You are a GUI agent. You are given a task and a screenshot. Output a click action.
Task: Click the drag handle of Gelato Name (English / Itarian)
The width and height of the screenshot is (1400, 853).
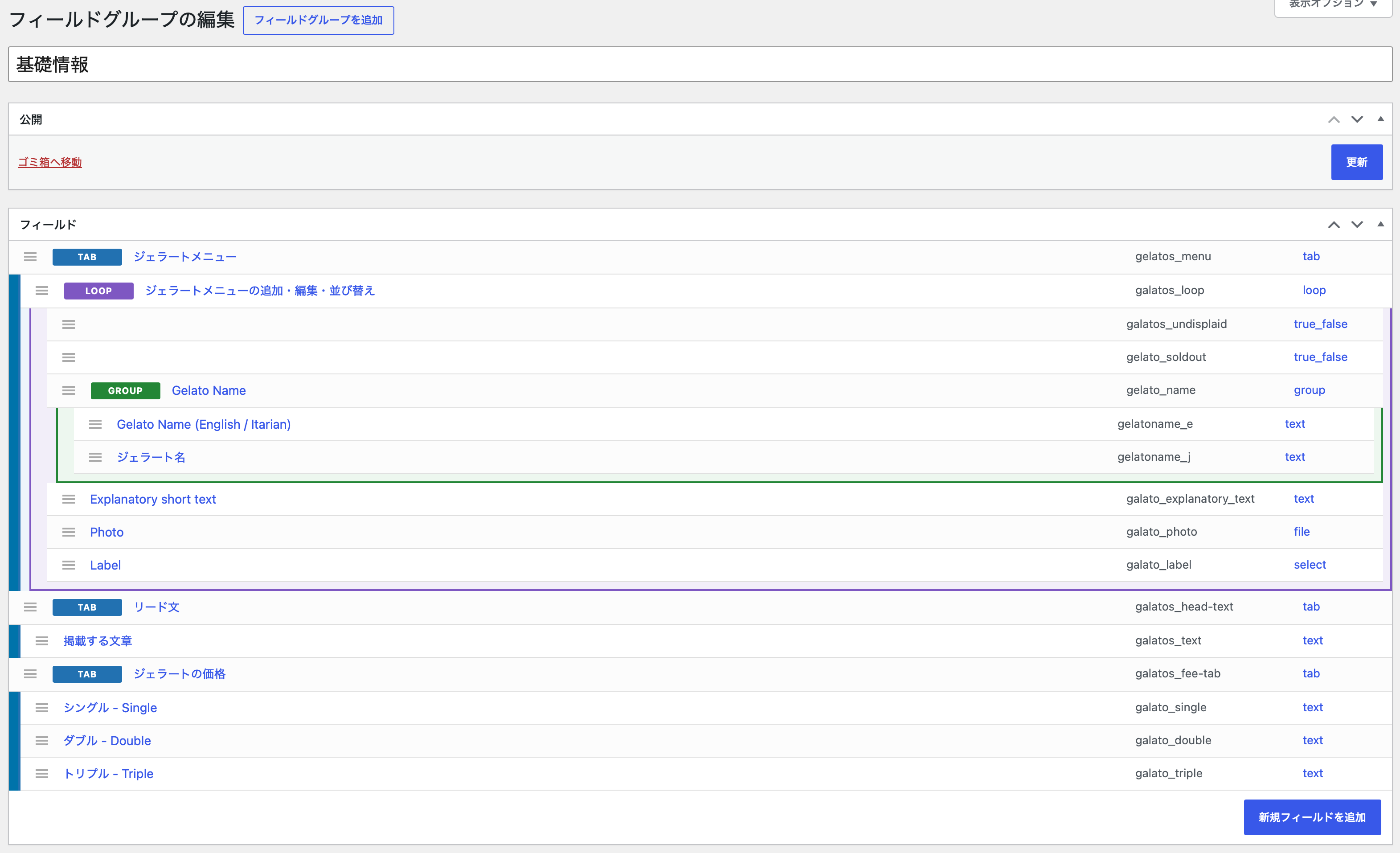pos(95,425)
